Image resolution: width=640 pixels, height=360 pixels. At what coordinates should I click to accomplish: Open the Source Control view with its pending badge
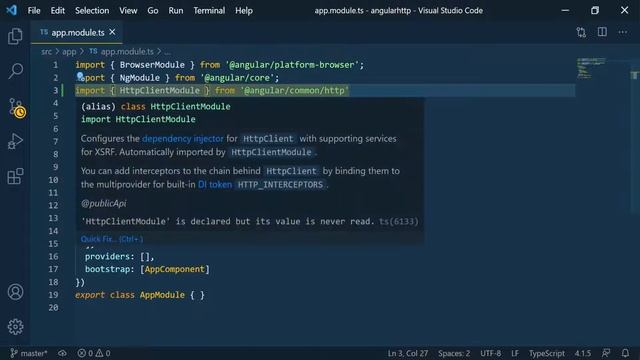click(16, 108)
